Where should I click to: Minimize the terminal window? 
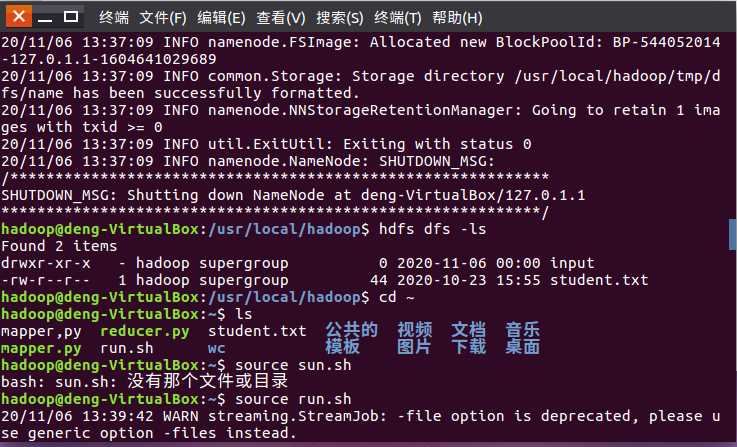pos(45,17)
